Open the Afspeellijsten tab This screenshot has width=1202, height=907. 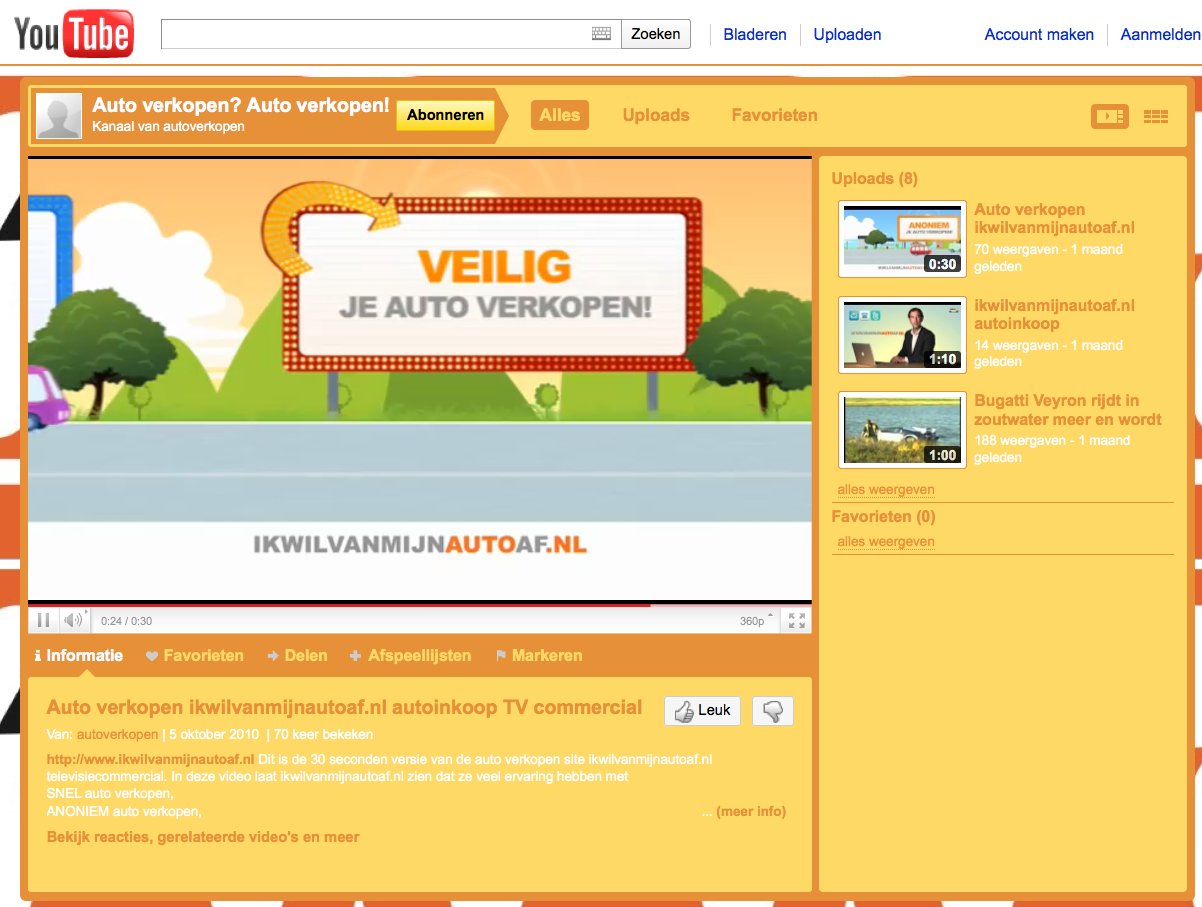pos(410,656)
